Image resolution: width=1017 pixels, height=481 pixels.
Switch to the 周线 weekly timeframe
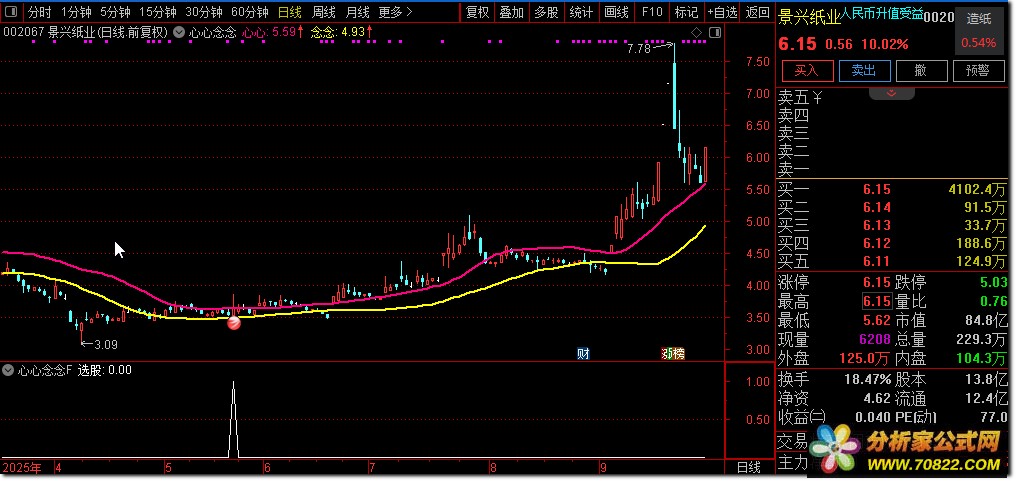coord(323,13)
